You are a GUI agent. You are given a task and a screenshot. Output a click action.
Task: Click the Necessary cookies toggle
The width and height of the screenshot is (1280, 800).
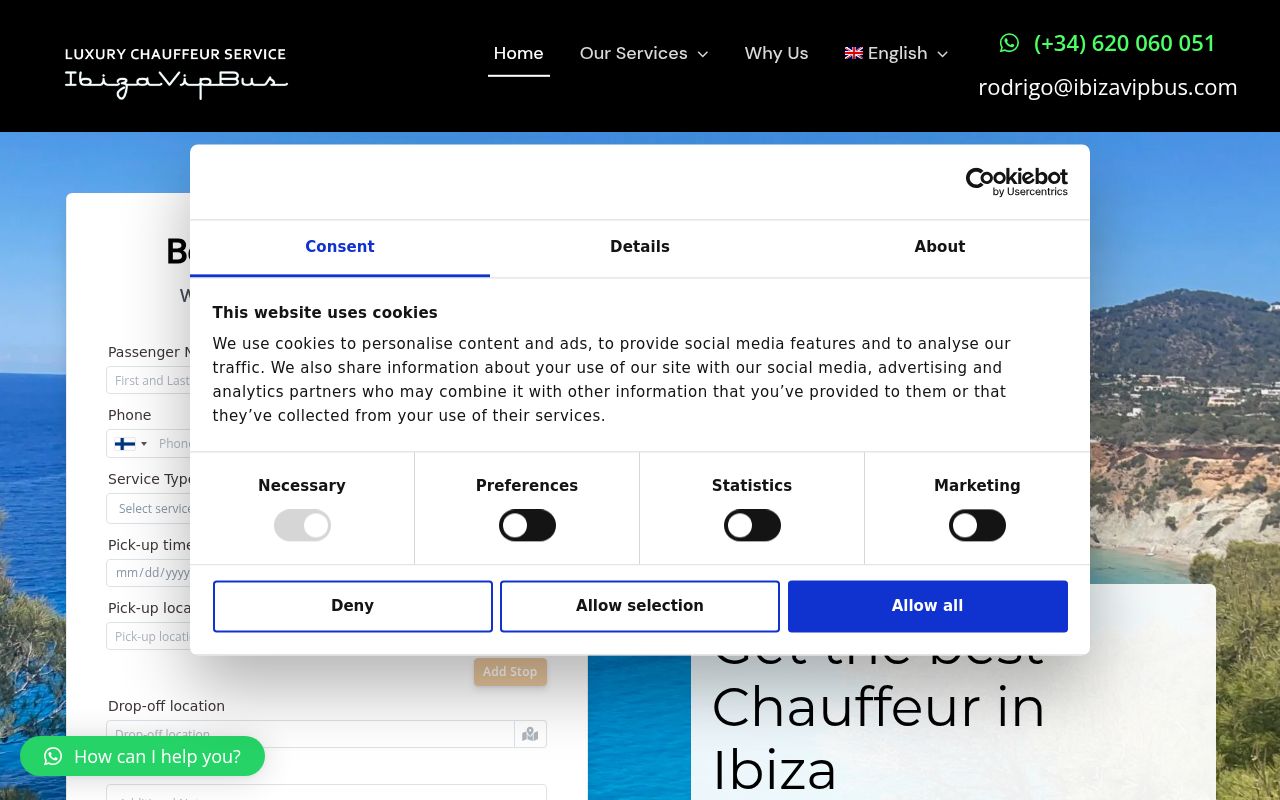click(302, 525)
